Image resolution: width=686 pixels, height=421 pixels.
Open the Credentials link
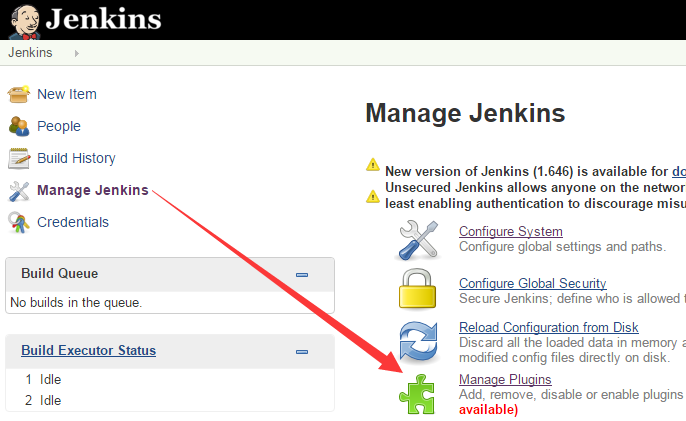pyautogui.click(x=73, y=222)
